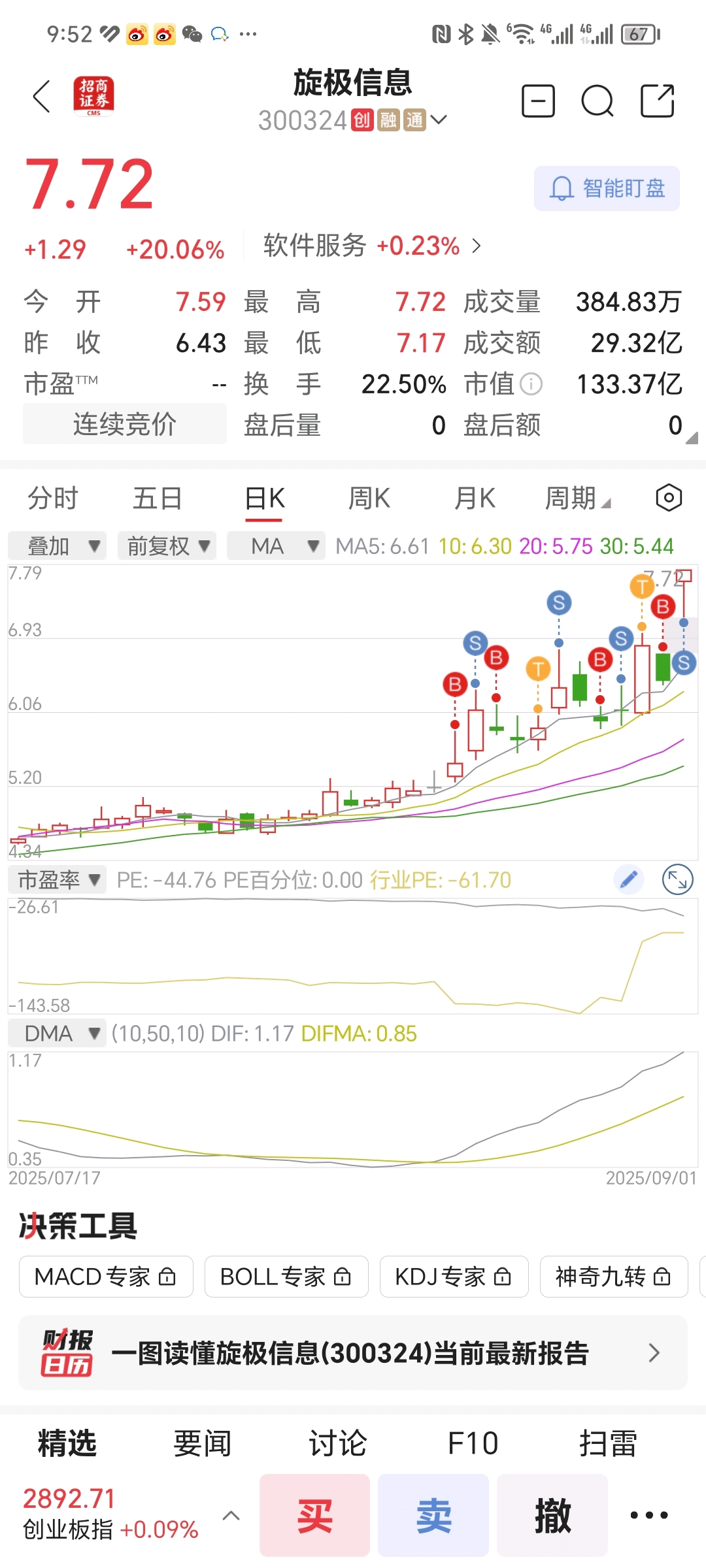Tap the DIFMA: 0.85 value
Image resolution: width=706 pixels, height=1568 pixels.
click(359, 1034)
